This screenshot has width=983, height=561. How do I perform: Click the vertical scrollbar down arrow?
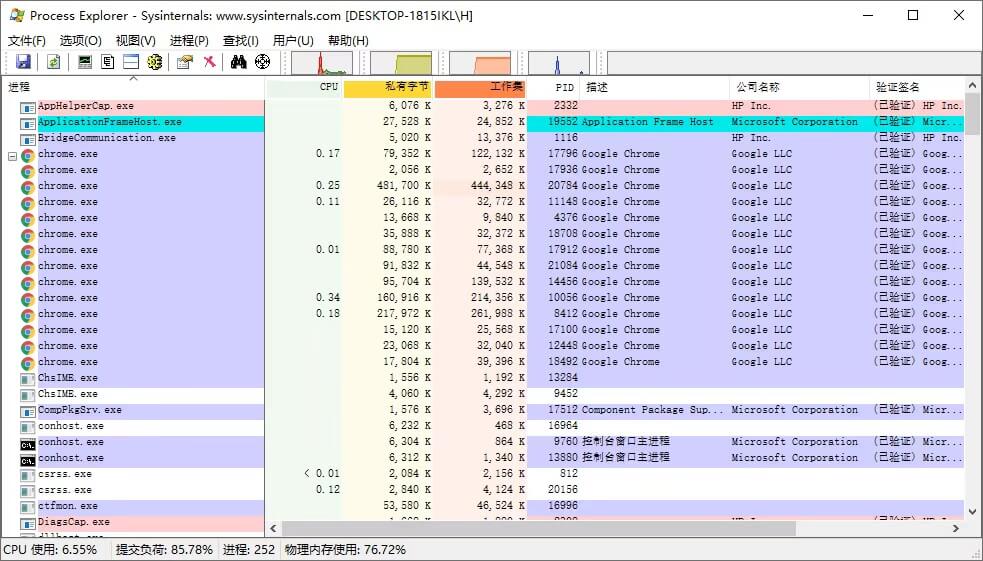pos(973,510)
